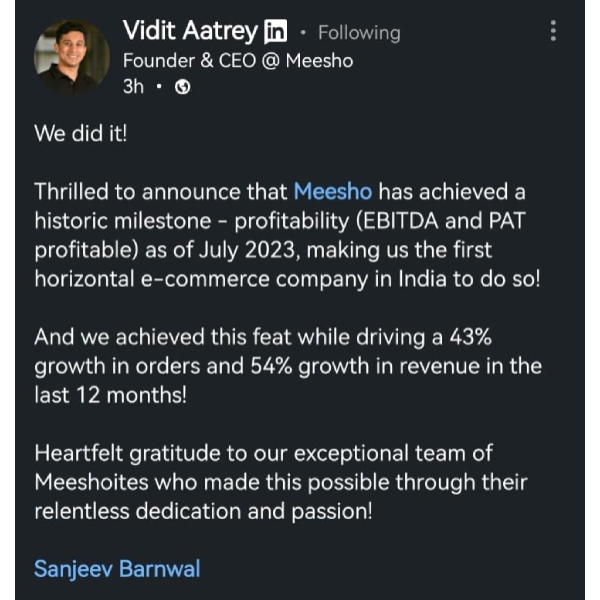This screenshot has height=600, width=600.
Task: Click the Founder & CEO @ Meesho headline
Action: 237,60
